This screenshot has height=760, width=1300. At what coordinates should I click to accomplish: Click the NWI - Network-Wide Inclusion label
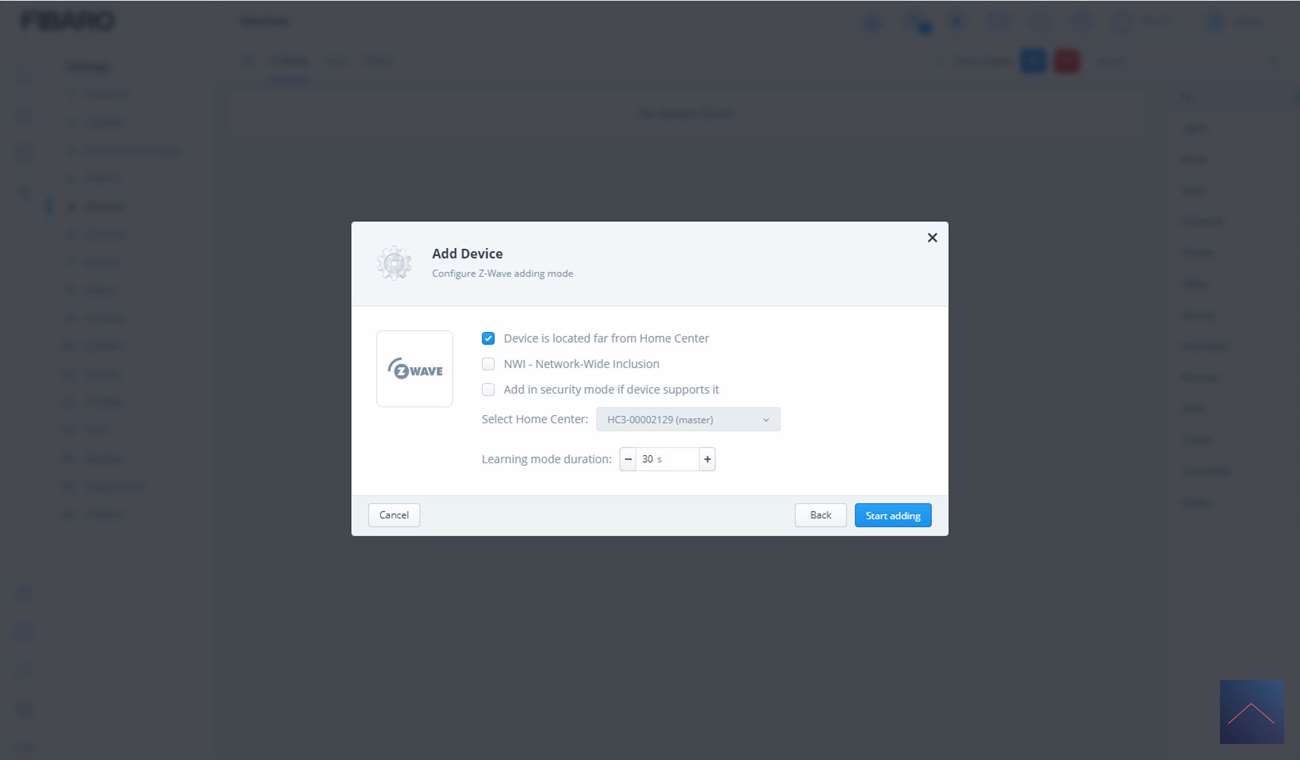pyautogui.click(x=581, y=364)
